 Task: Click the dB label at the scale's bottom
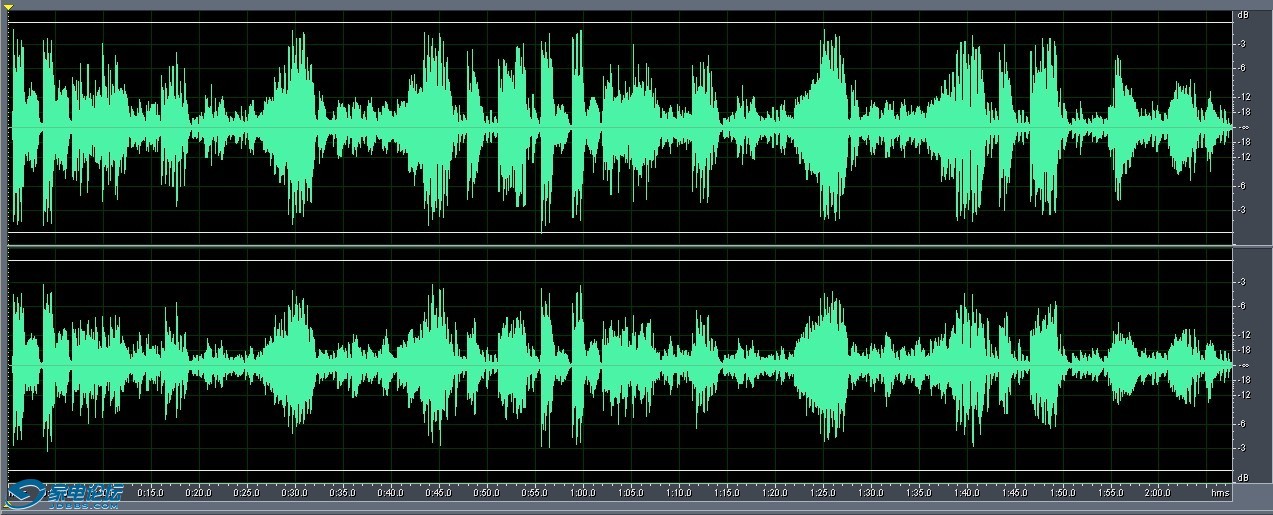[1242, 477]
